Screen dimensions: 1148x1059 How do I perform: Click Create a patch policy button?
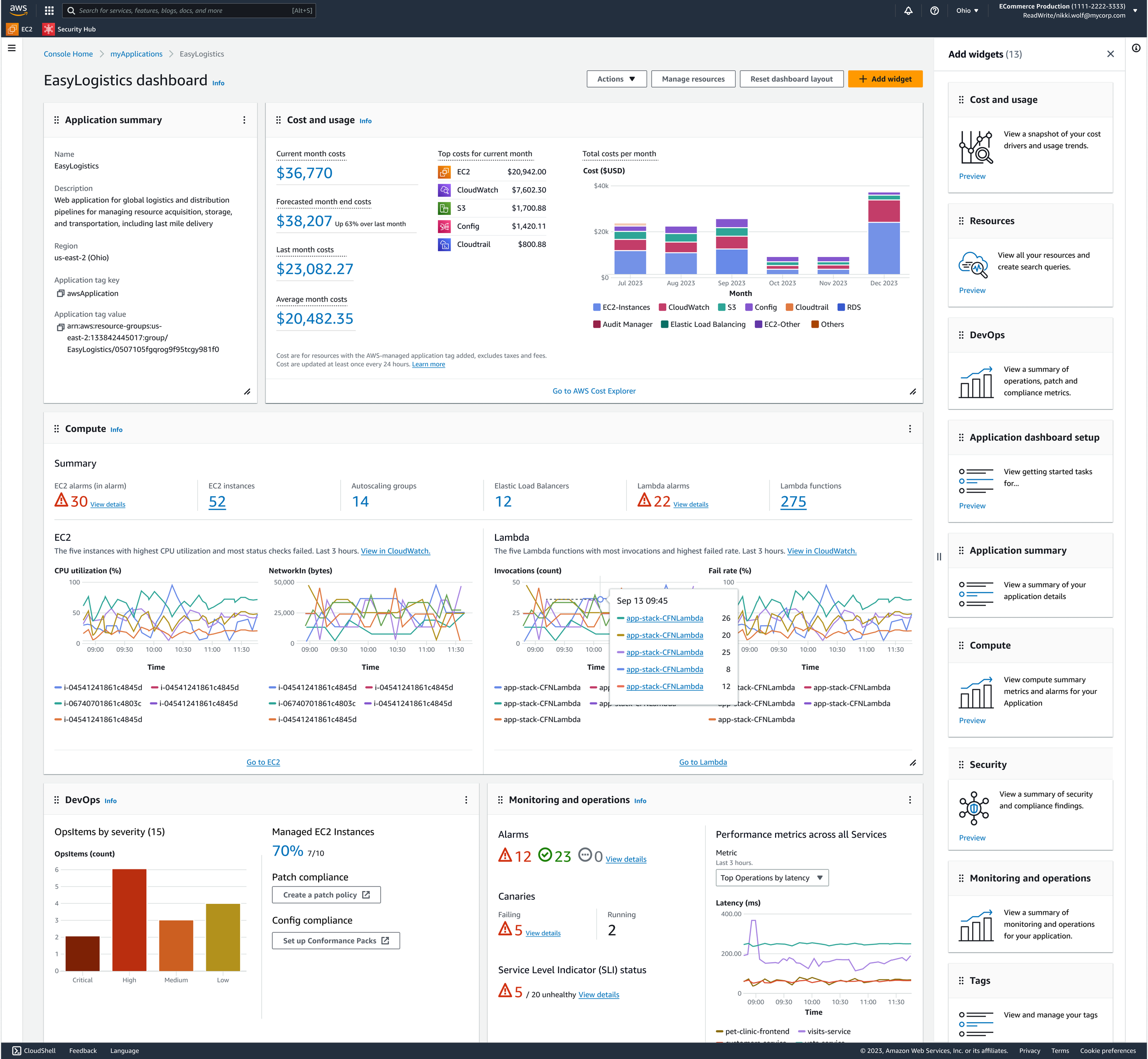coord(326,895)
